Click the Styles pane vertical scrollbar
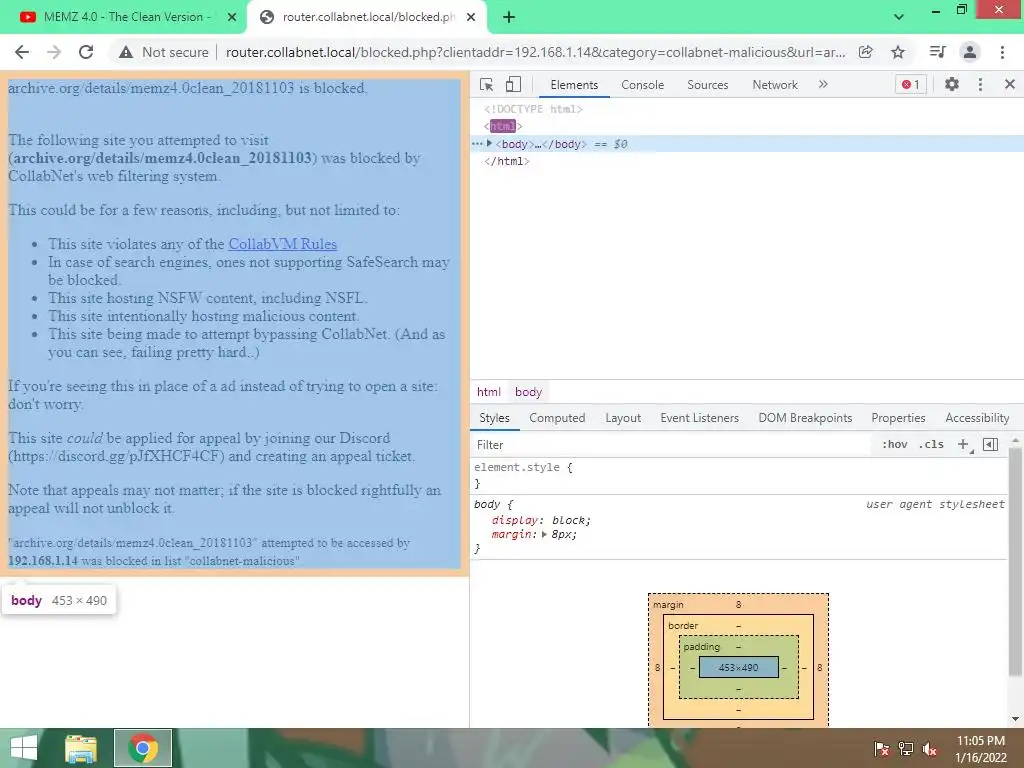 [1015, 562]
